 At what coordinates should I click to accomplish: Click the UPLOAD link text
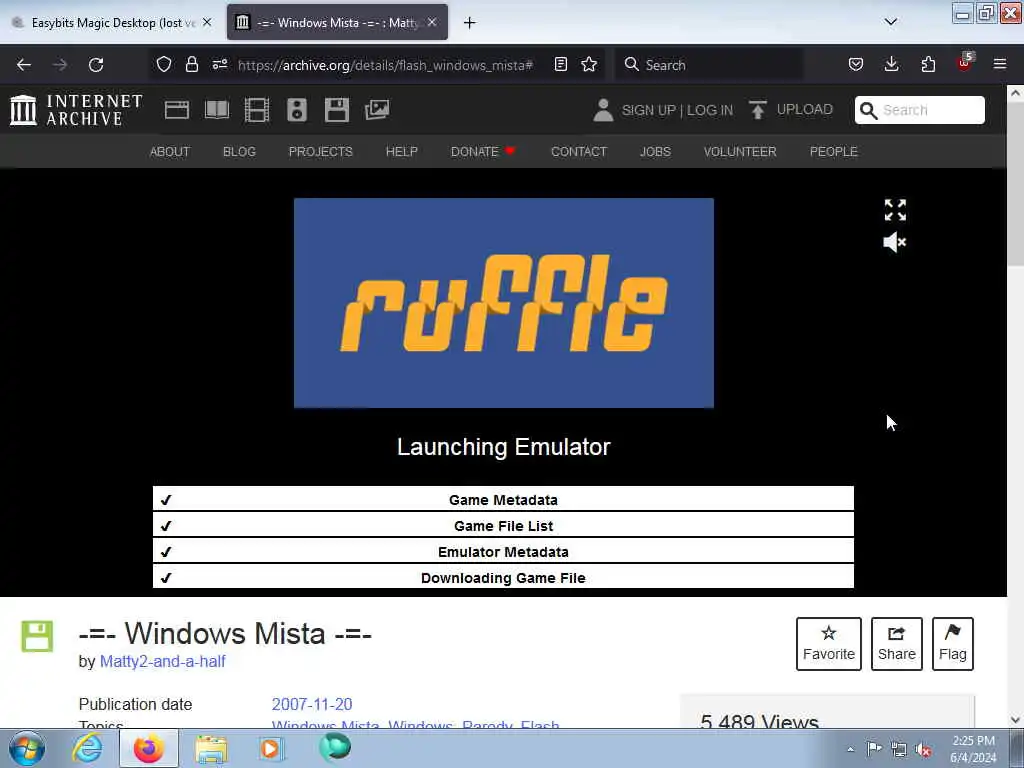pos(805,109)
